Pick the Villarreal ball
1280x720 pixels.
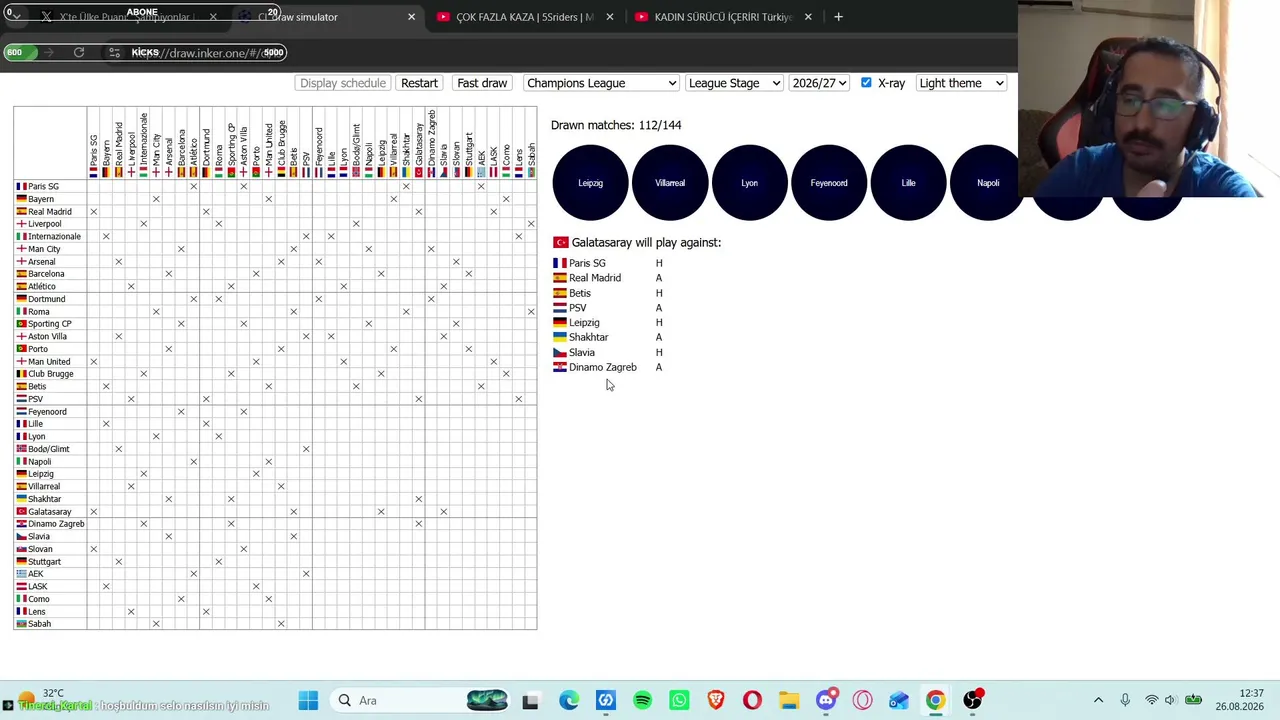click(x=670, y=183)
